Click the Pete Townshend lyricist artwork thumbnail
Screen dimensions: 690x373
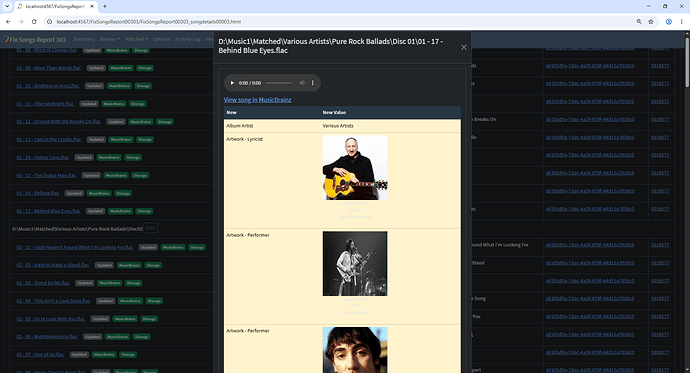pos(355,168)
